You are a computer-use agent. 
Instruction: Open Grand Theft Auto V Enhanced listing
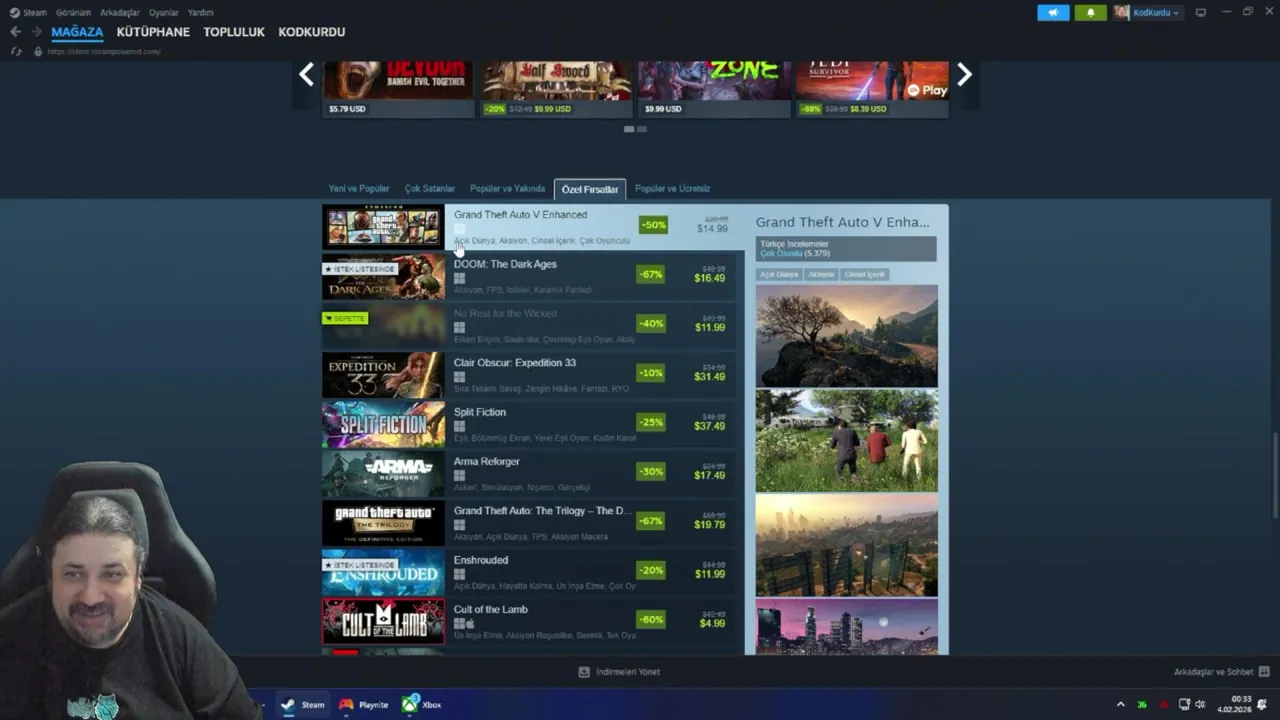click(x=533, y=227)
